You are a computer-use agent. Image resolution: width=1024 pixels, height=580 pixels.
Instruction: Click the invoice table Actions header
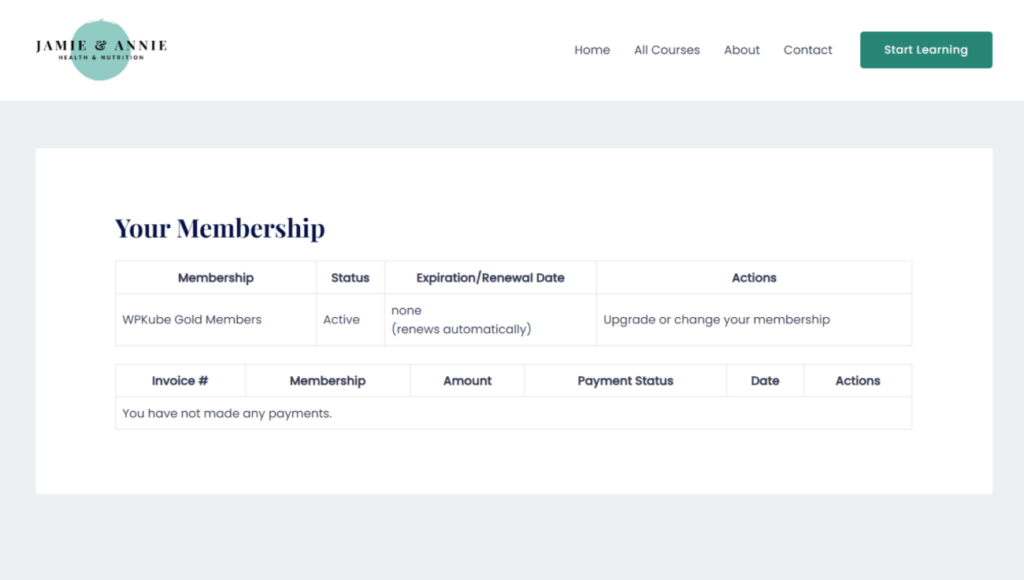857,381
